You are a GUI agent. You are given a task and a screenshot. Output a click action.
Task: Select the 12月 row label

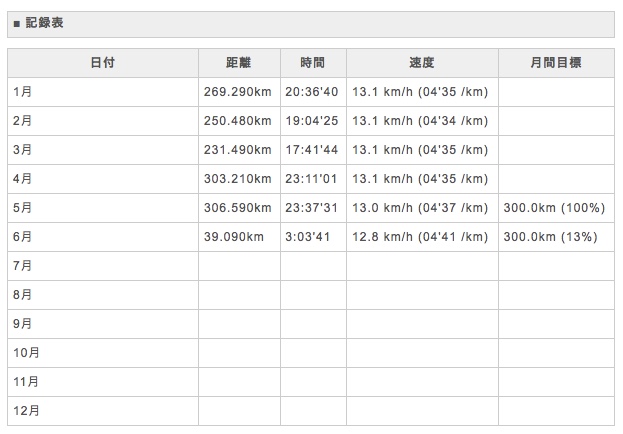pyautogui.click(x=27, y=411)
